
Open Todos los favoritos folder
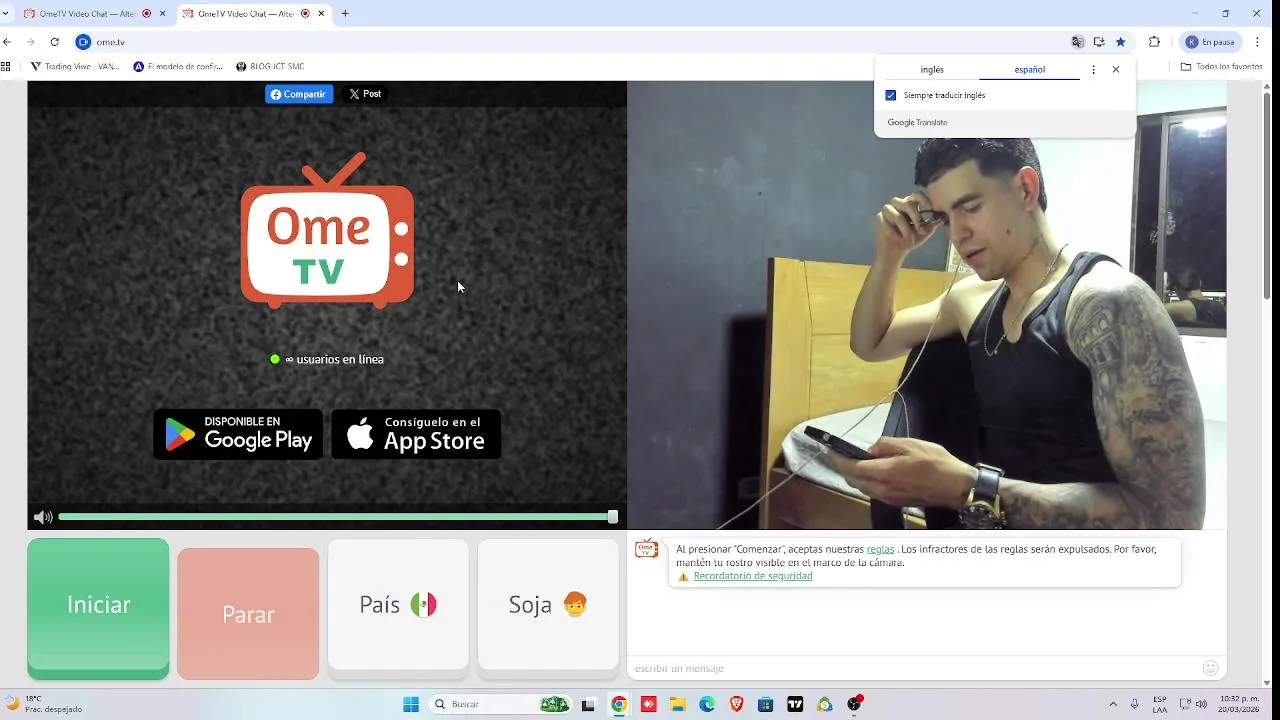(1222, 67)
